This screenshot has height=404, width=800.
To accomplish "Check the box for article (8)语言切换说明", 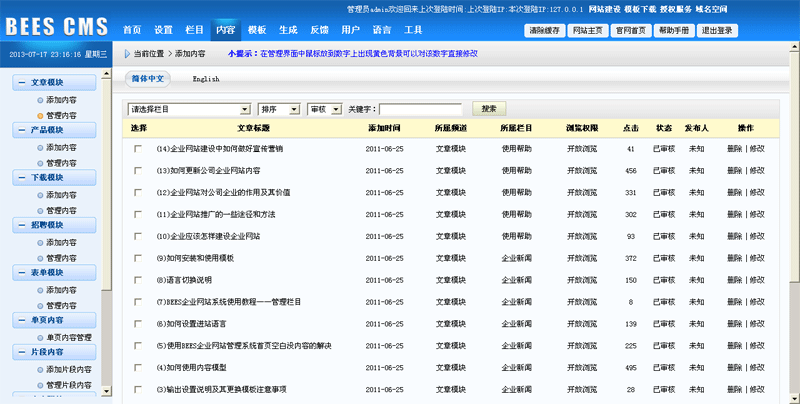I will tap(138, 280).
